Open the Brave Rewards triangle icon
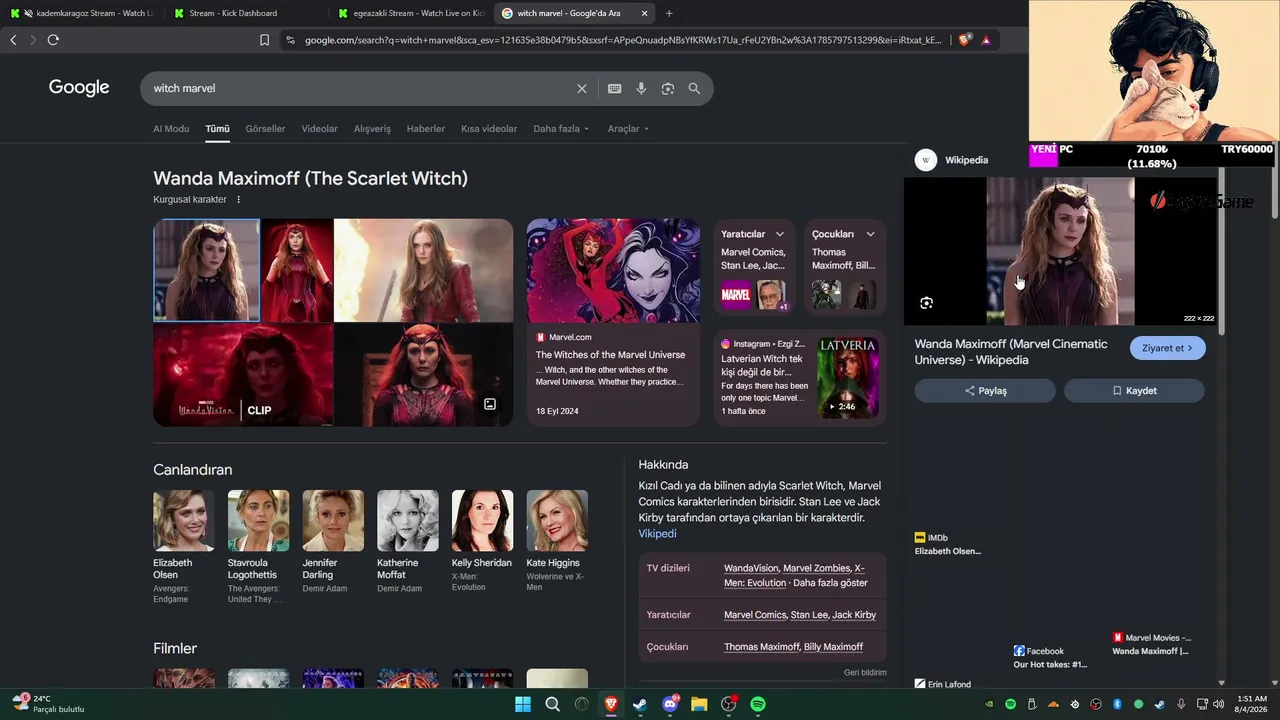 [x=986, y=40]
